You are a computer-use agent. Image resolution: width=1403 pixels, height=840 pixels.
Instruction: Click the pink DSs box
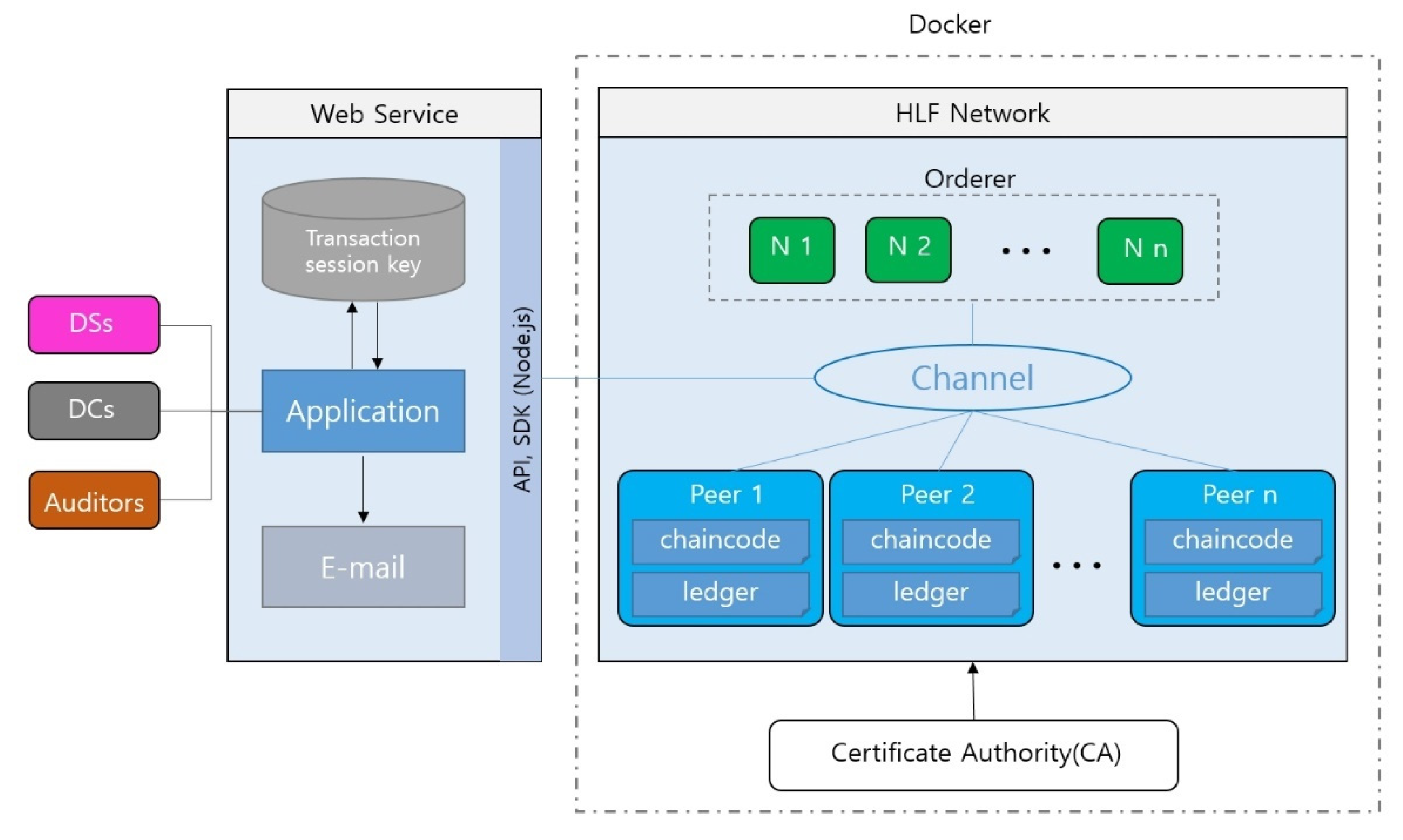94,324
